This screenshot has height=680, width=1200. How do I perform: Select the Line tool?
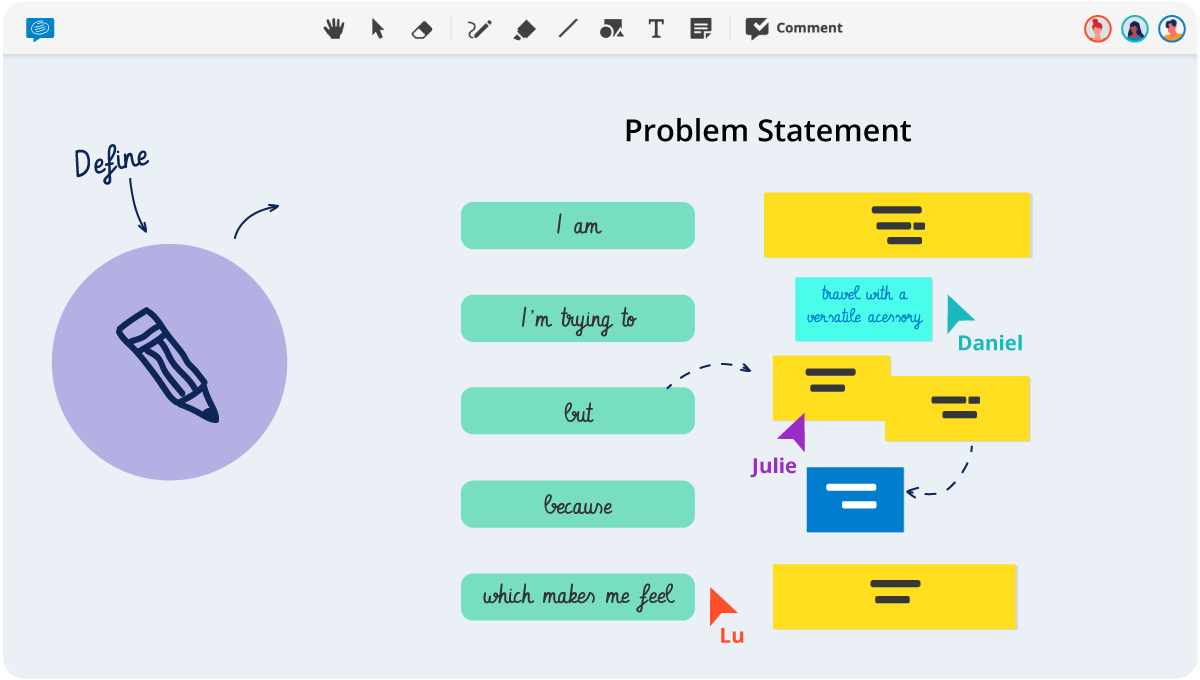tap(568, 29)
